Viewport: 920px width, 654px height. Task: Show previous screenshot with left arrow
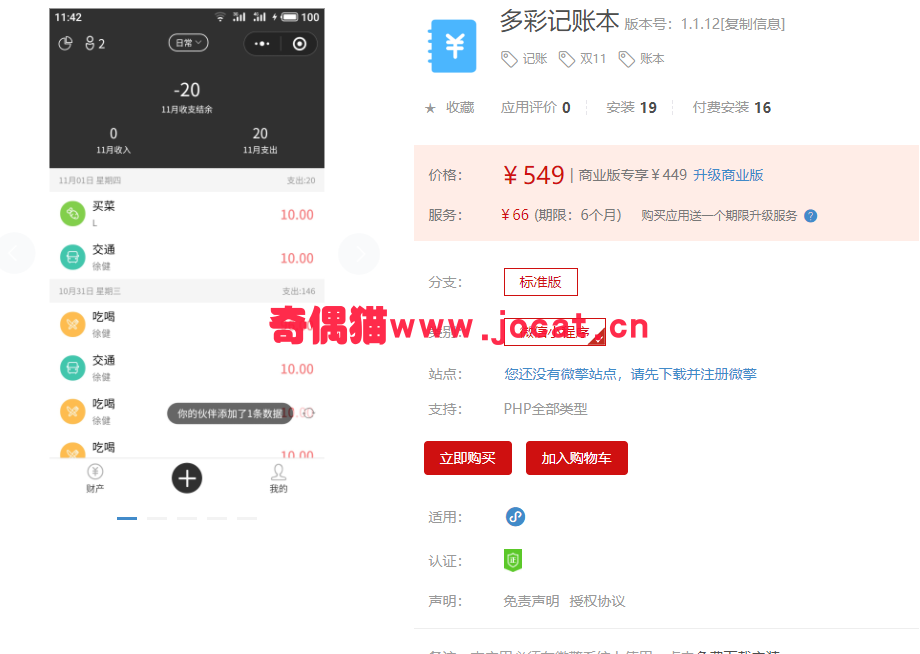[14, 253]
